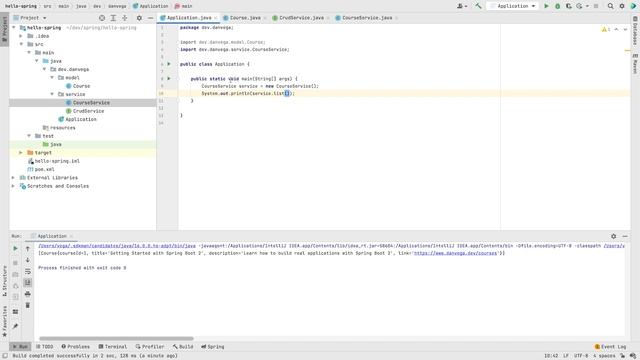Build the project with the hammer icon
Viewport: 640px width, 360px height.
pos(478,6)
